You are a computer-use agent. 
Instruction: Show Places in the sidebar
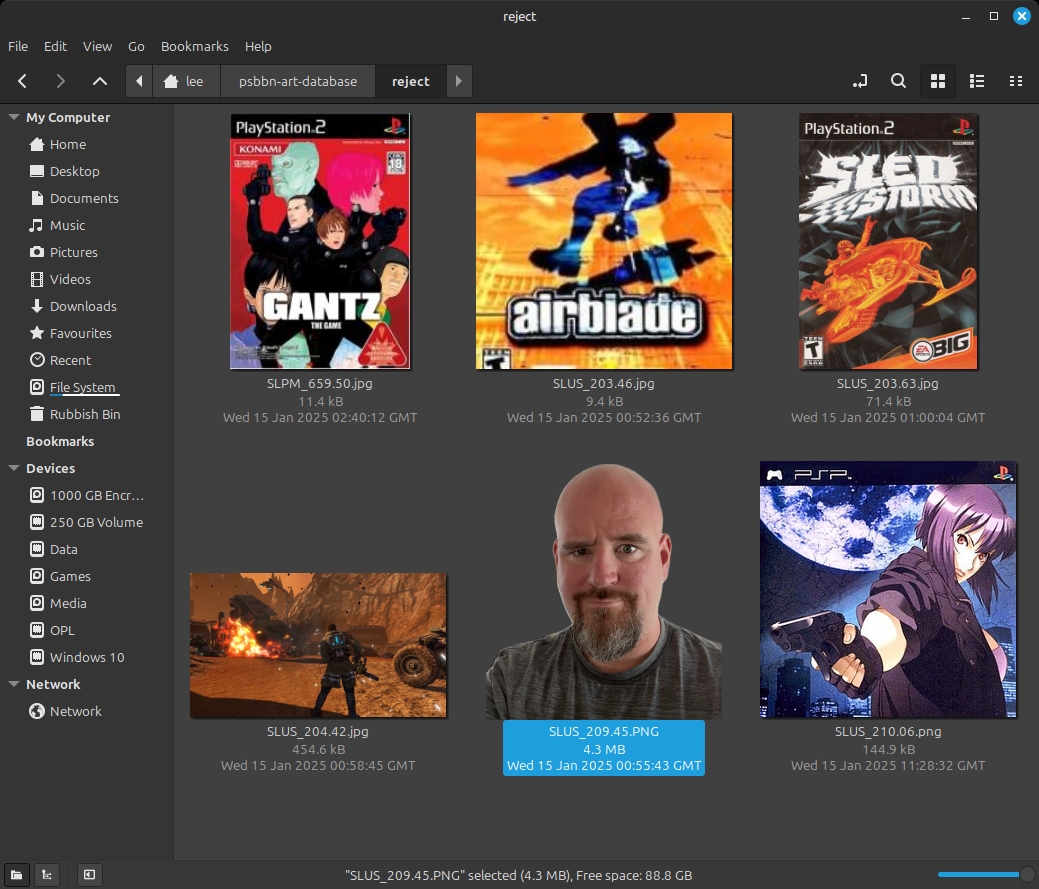[x=17, y=875]
